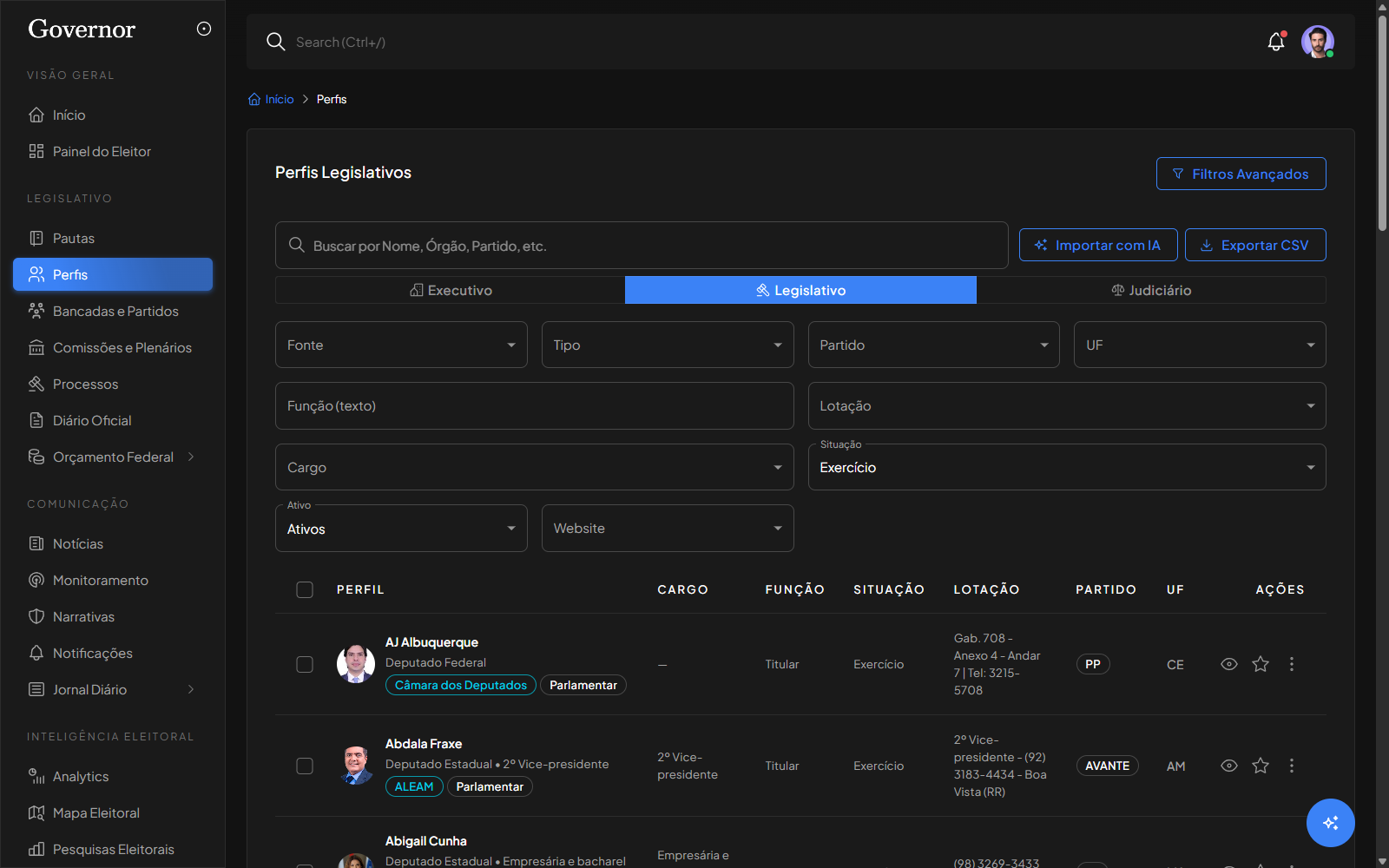Open more actions for AJ Albuquerque

(1292, 664)
